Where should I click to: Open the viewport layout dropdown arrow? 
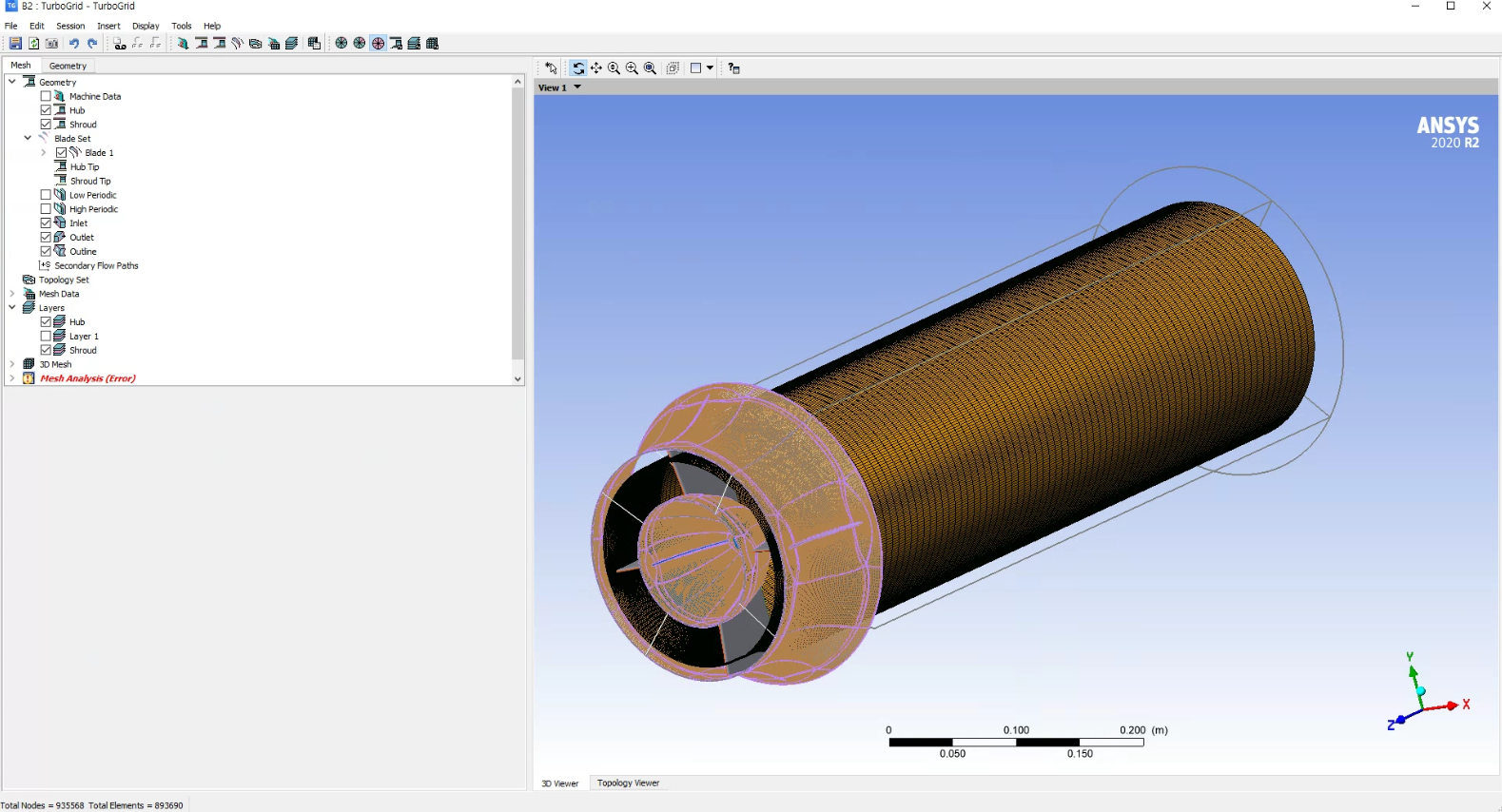click(710, 68)
